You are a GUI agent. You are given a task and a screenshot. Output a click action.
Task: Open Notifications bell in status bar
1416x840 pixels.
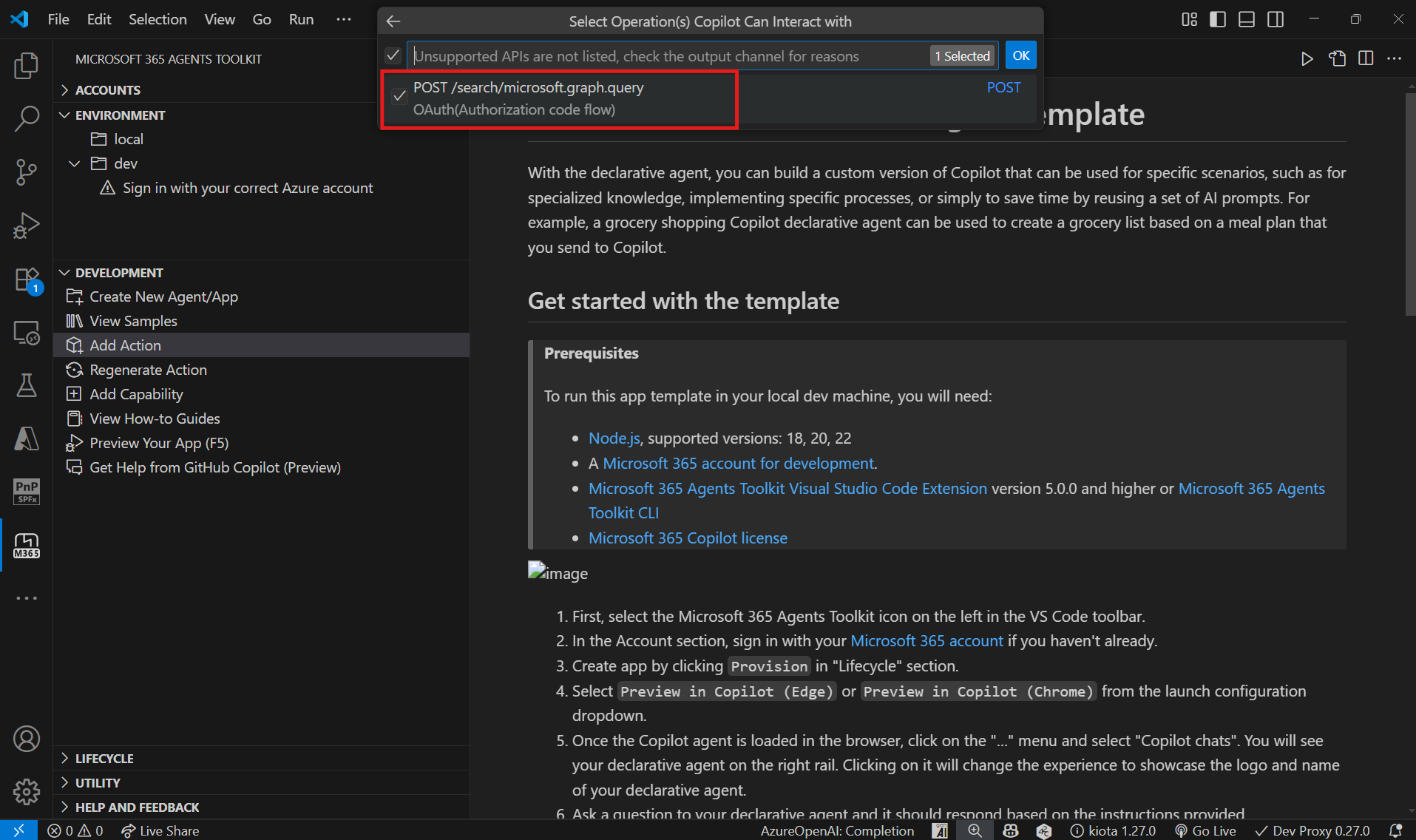coord(1396,830)
